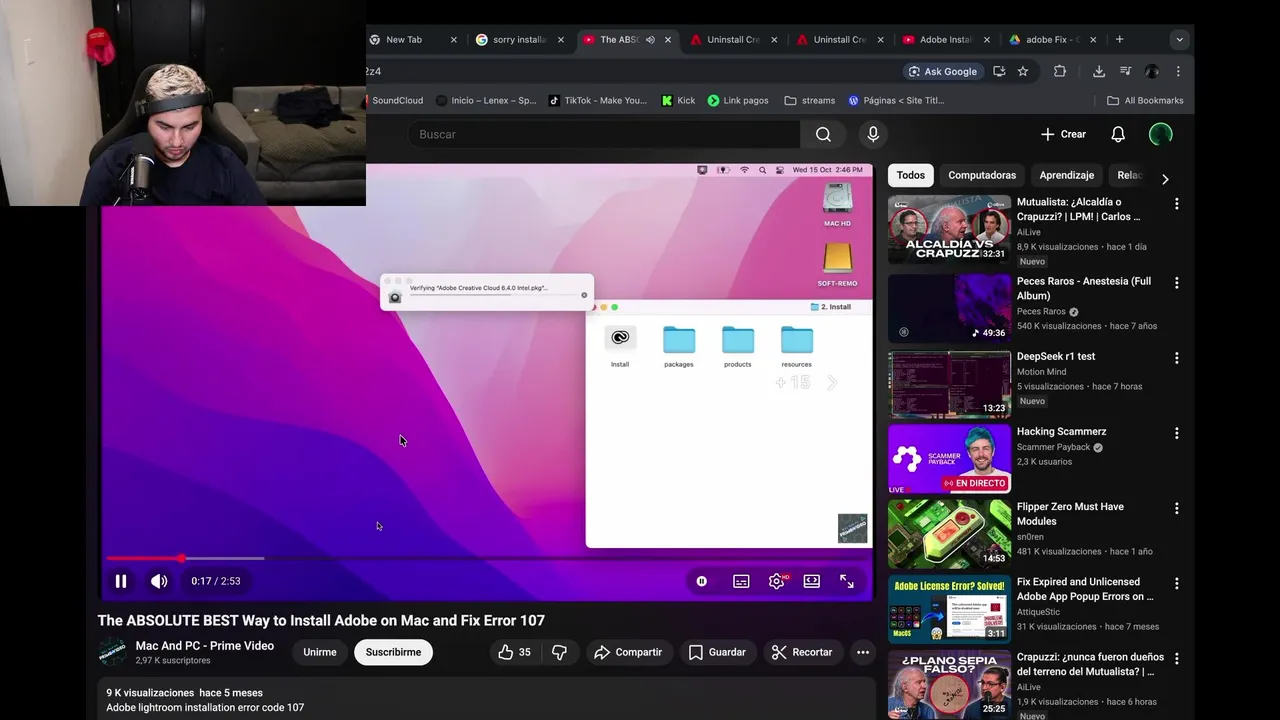Image resolution: width=1280 pixels, height=720 pixels.
Task: Switch to theater mode view
Action: [x=812, y=581]
